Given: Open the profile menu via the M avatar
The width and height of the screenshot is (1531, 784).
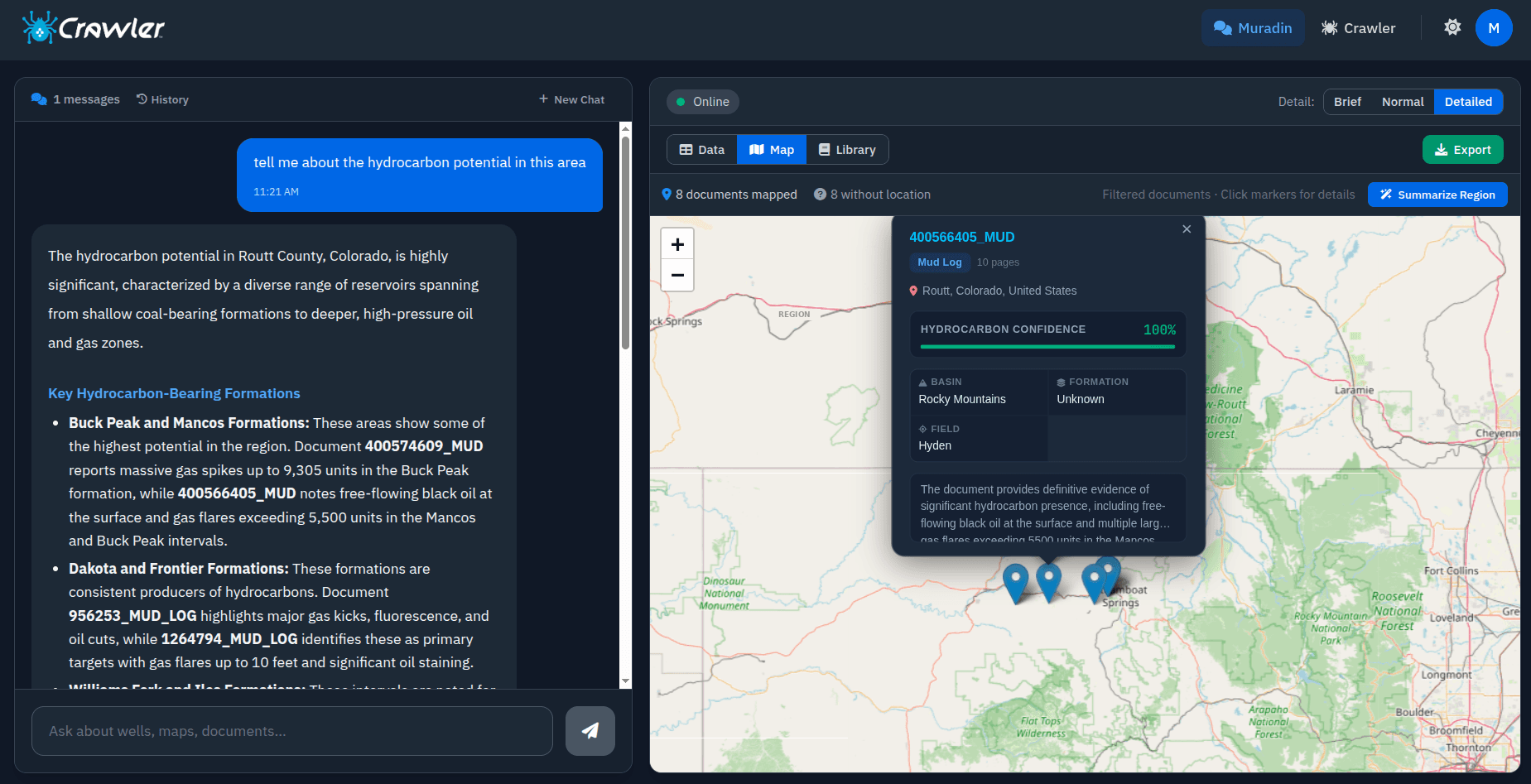Looking at the screenshot, I should point(1494,26).
